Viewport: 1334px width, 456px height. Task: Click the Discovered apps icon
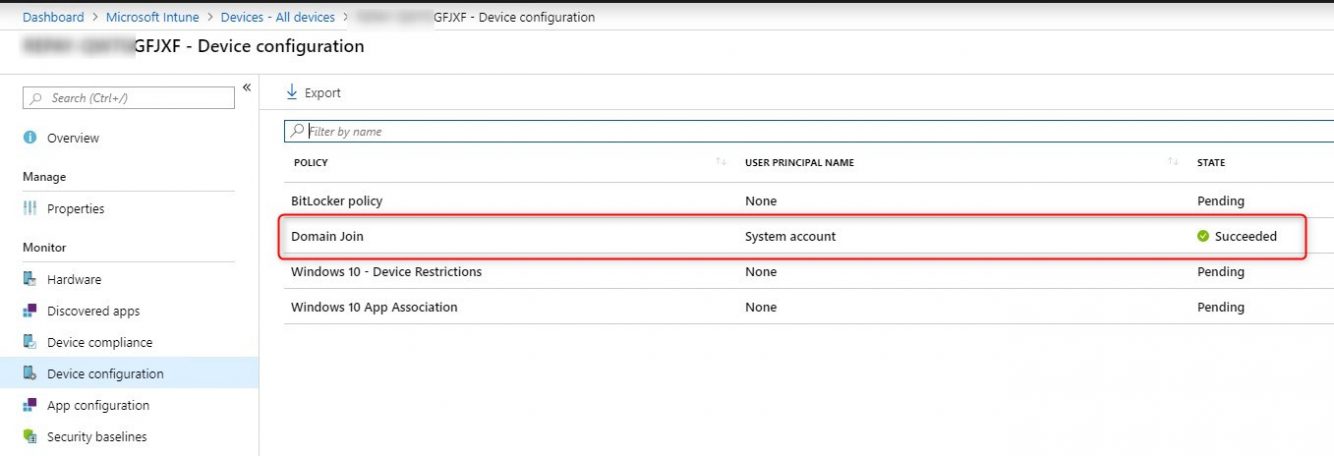pyautogui.click(x=30, y=311)
